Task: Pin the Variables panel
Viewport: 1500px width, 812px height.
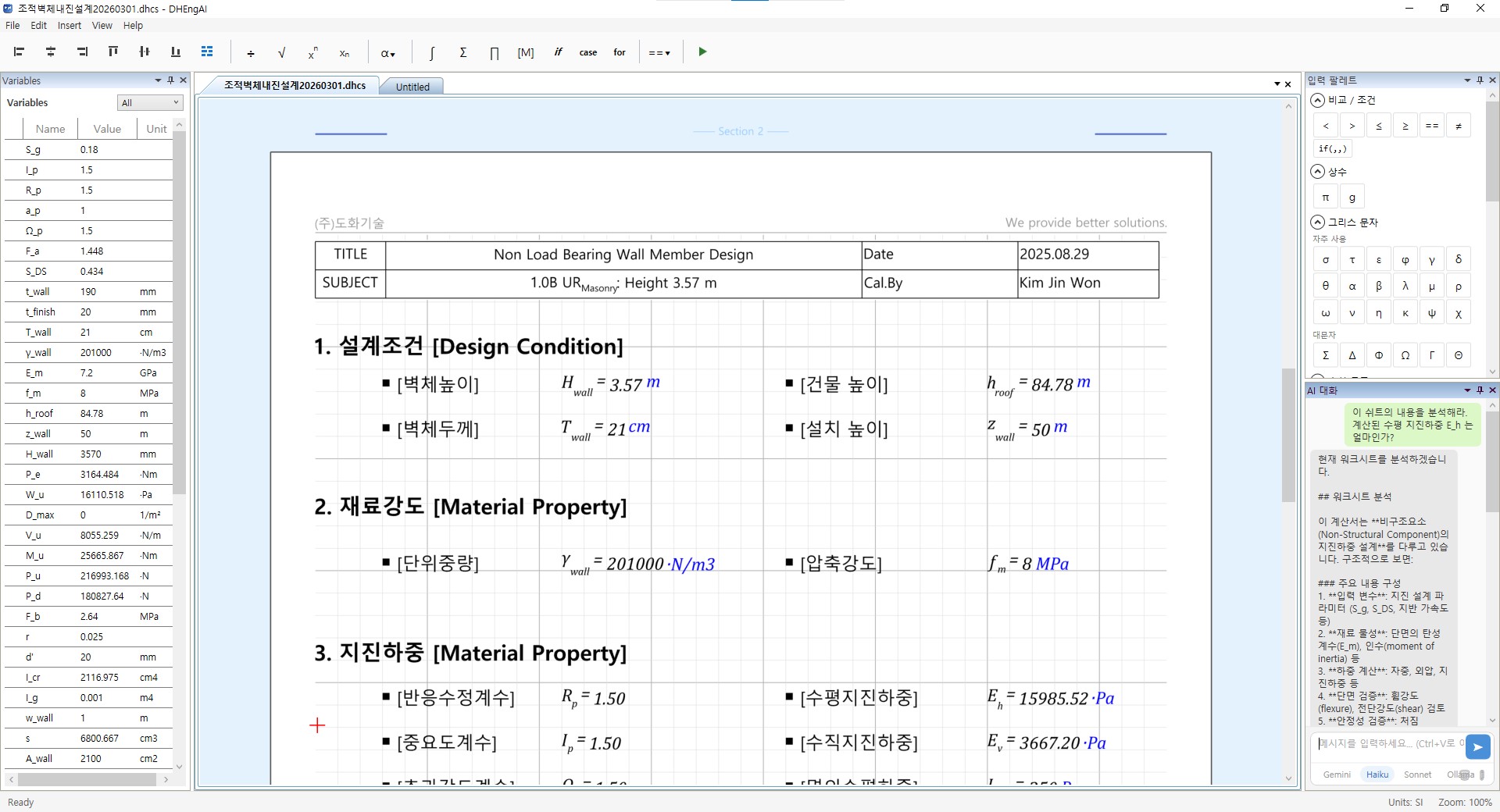Action: pyautogui.click(x=170, y=80)
